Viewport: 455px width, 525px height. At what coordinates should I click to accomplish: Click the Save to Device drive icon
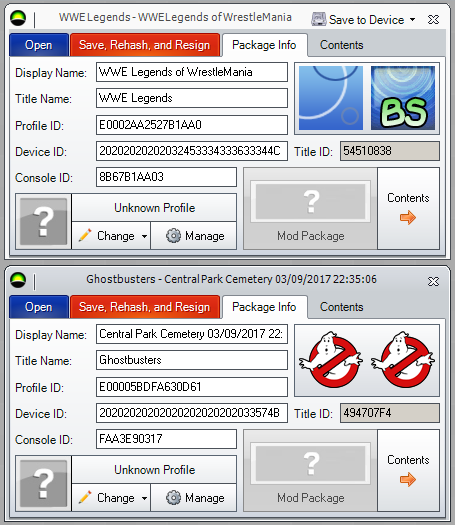(319, 19)
